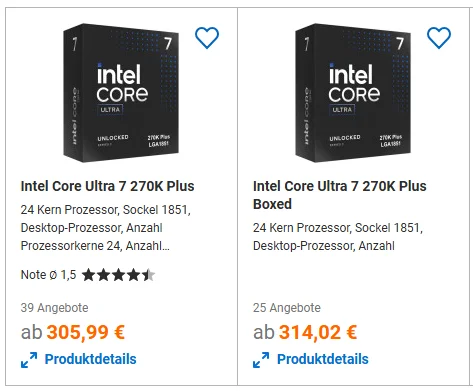Click the expand arrows icon below the 305,99 € price
This screenshot has width=473, height=391.
[x=29, y=360]
